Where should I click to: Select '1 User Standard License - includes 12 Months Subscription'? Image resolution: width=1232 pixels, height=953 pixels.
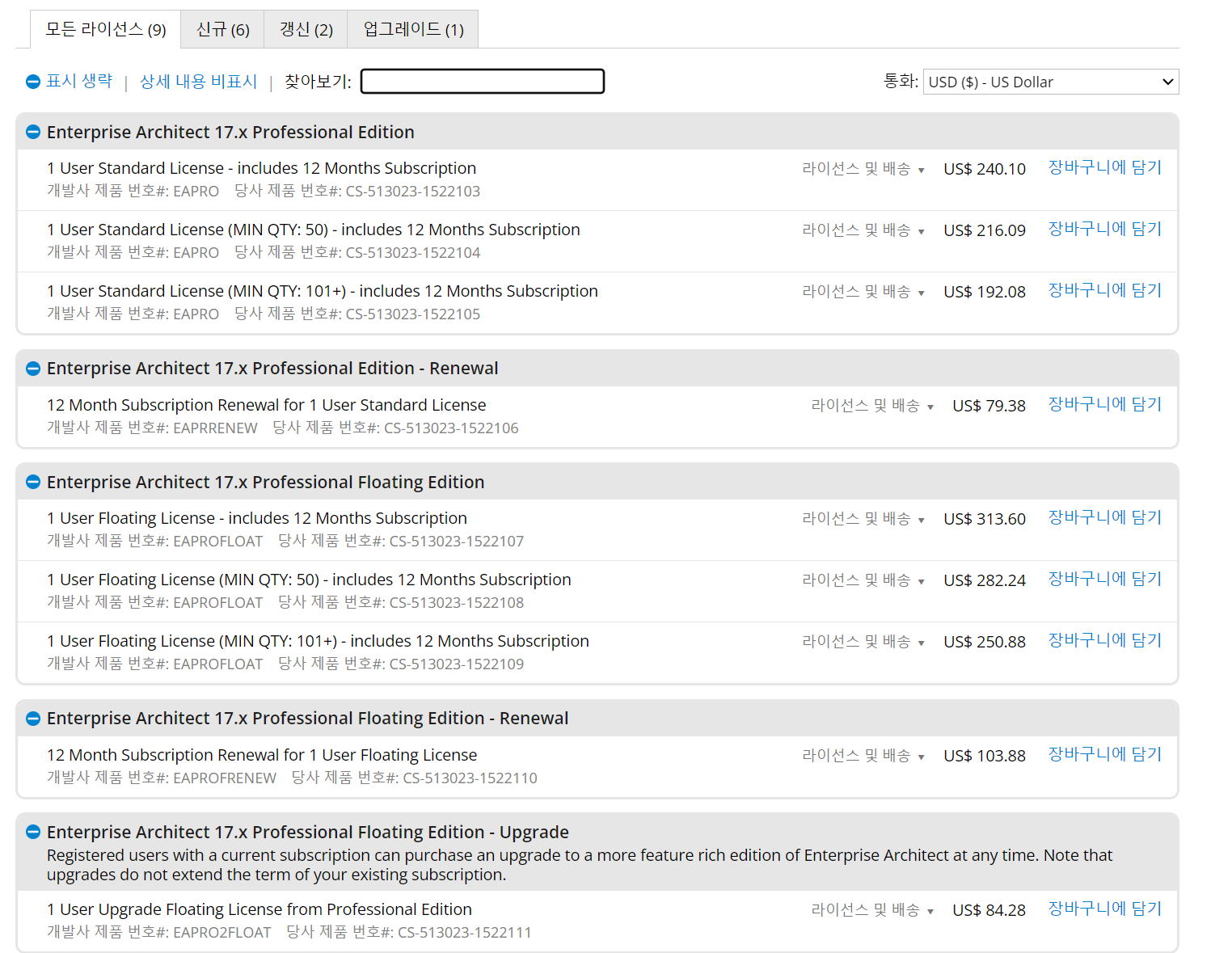point(261,168)
